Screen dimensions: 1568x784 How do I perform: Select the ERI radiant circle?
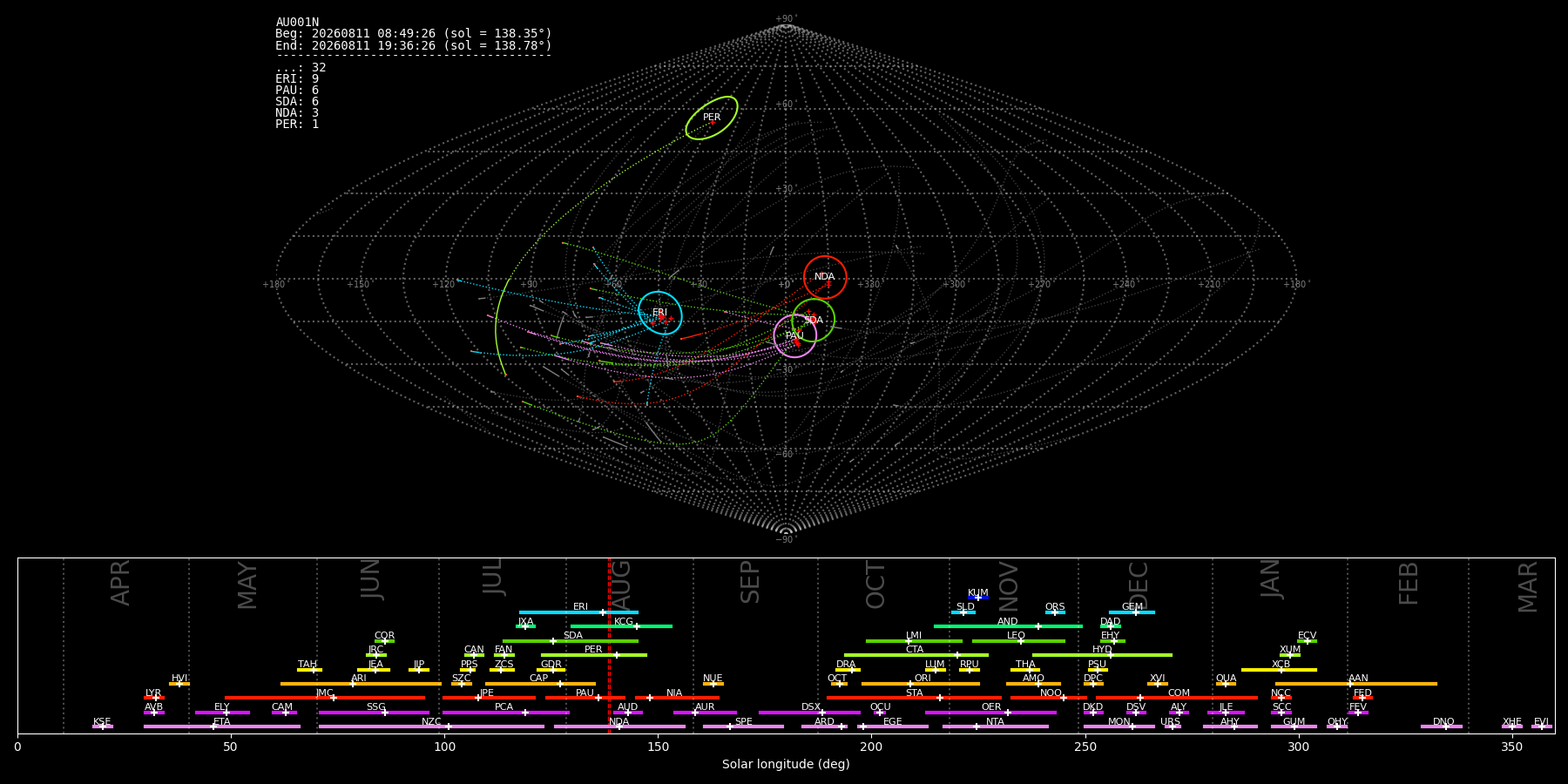pyautogui.click(x=660, y=313)
